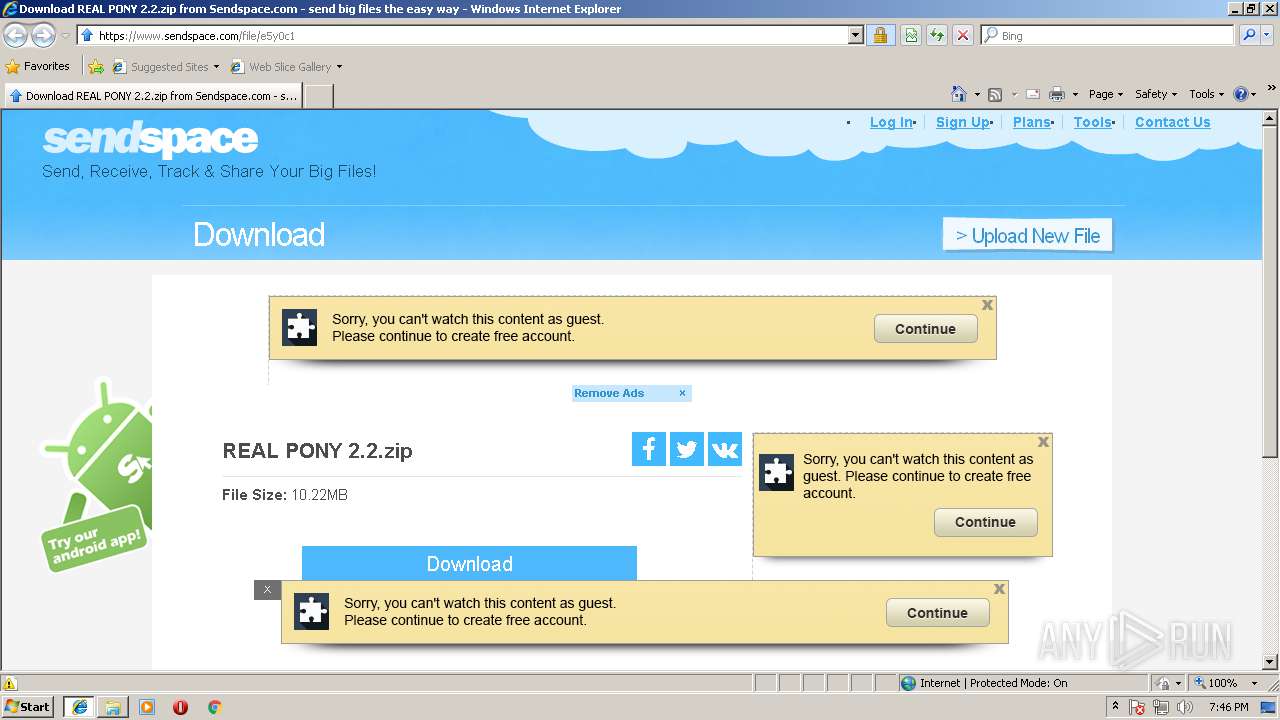Click the sendspace logo
1280x720 pixels.
point(150,139)
